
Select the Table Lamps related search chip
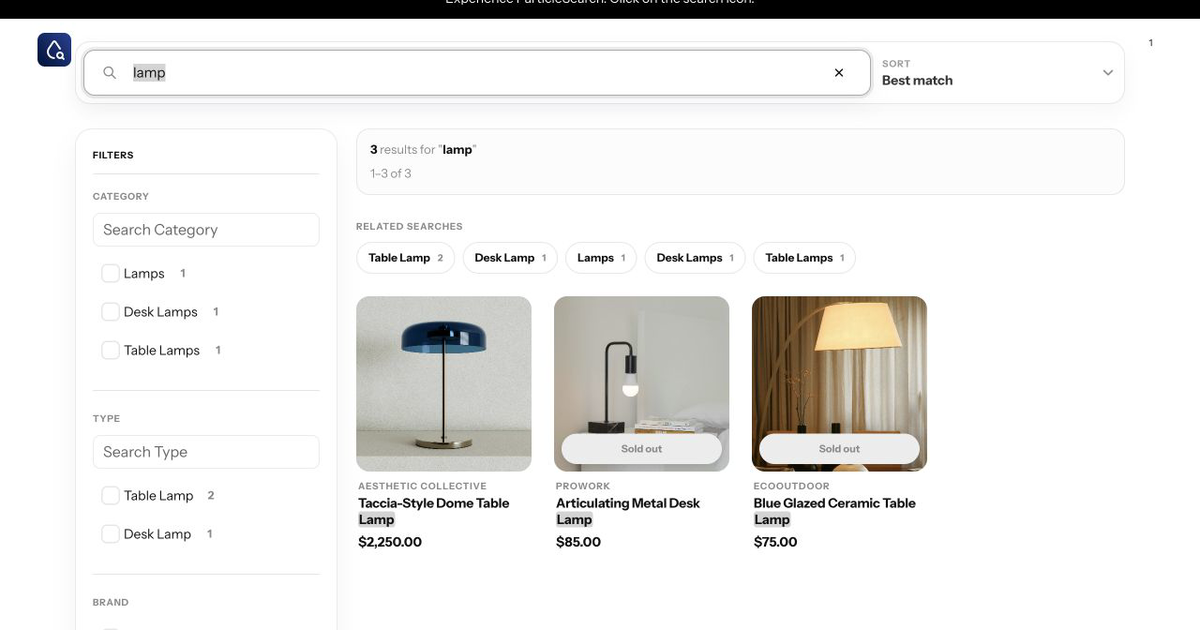click(x=804, y=258)
